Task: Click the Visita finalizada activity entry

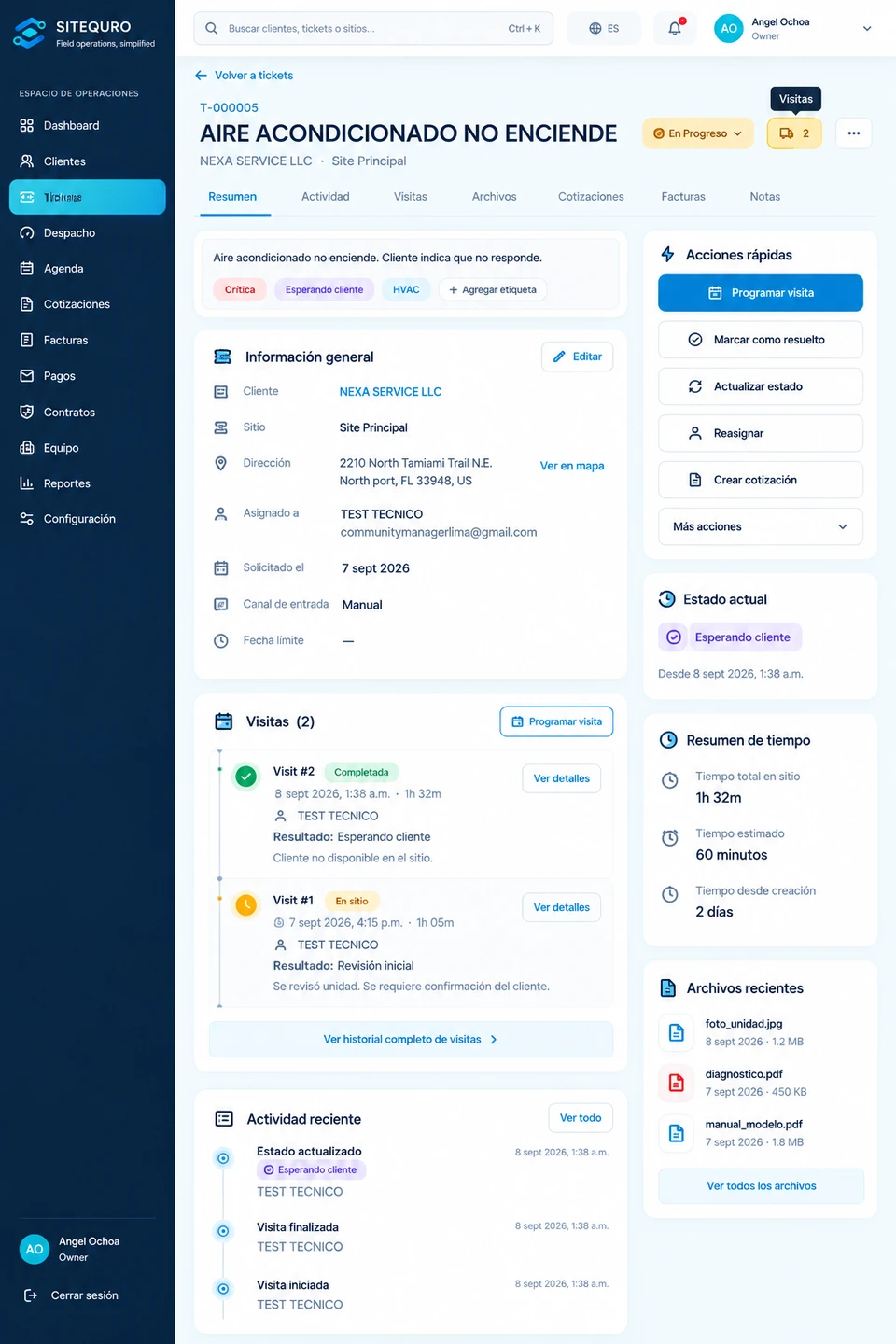Action: [x=298, y=1227]
